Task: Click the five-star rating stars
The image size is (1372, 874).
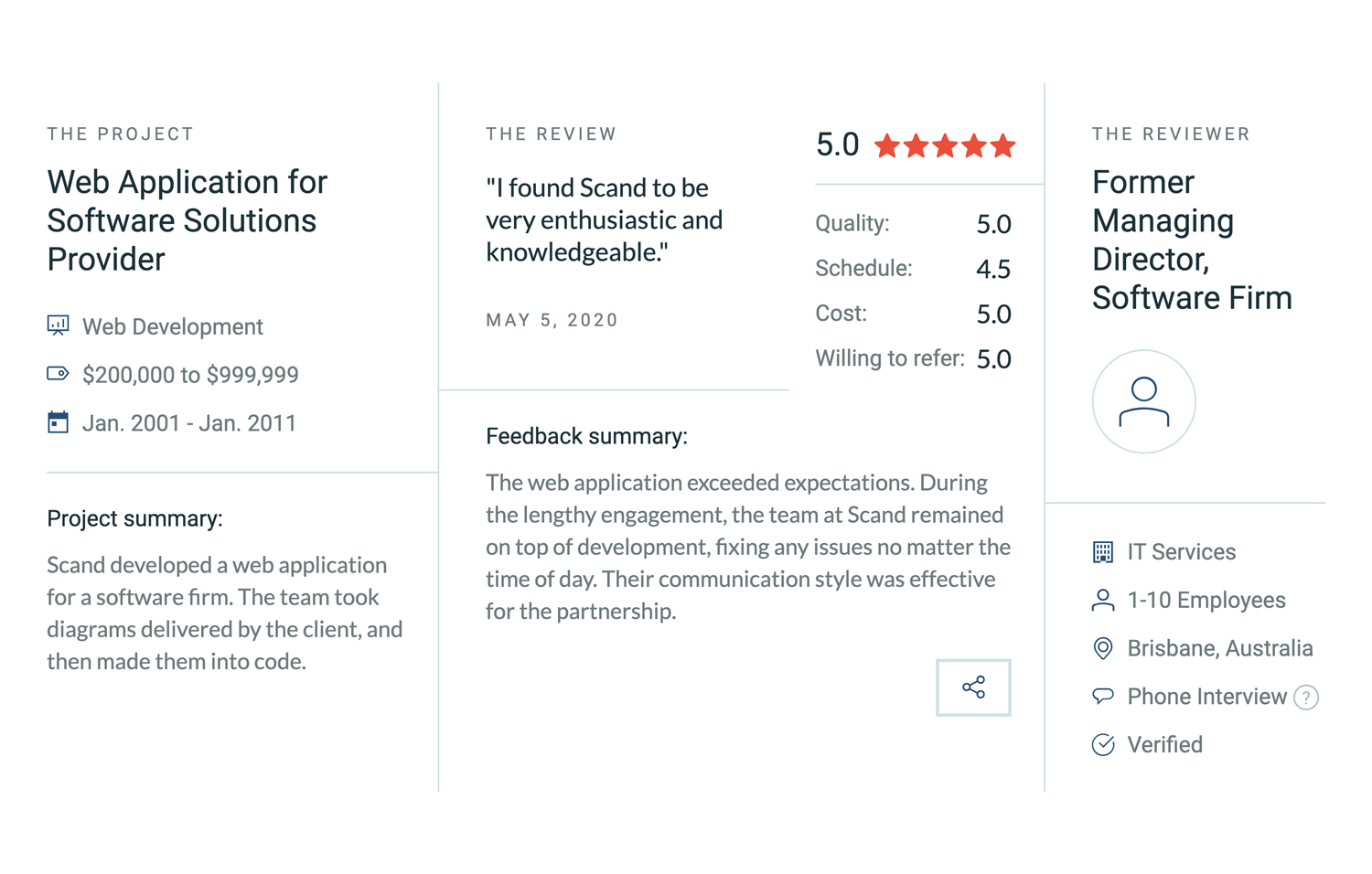Action: coord(945,145)
